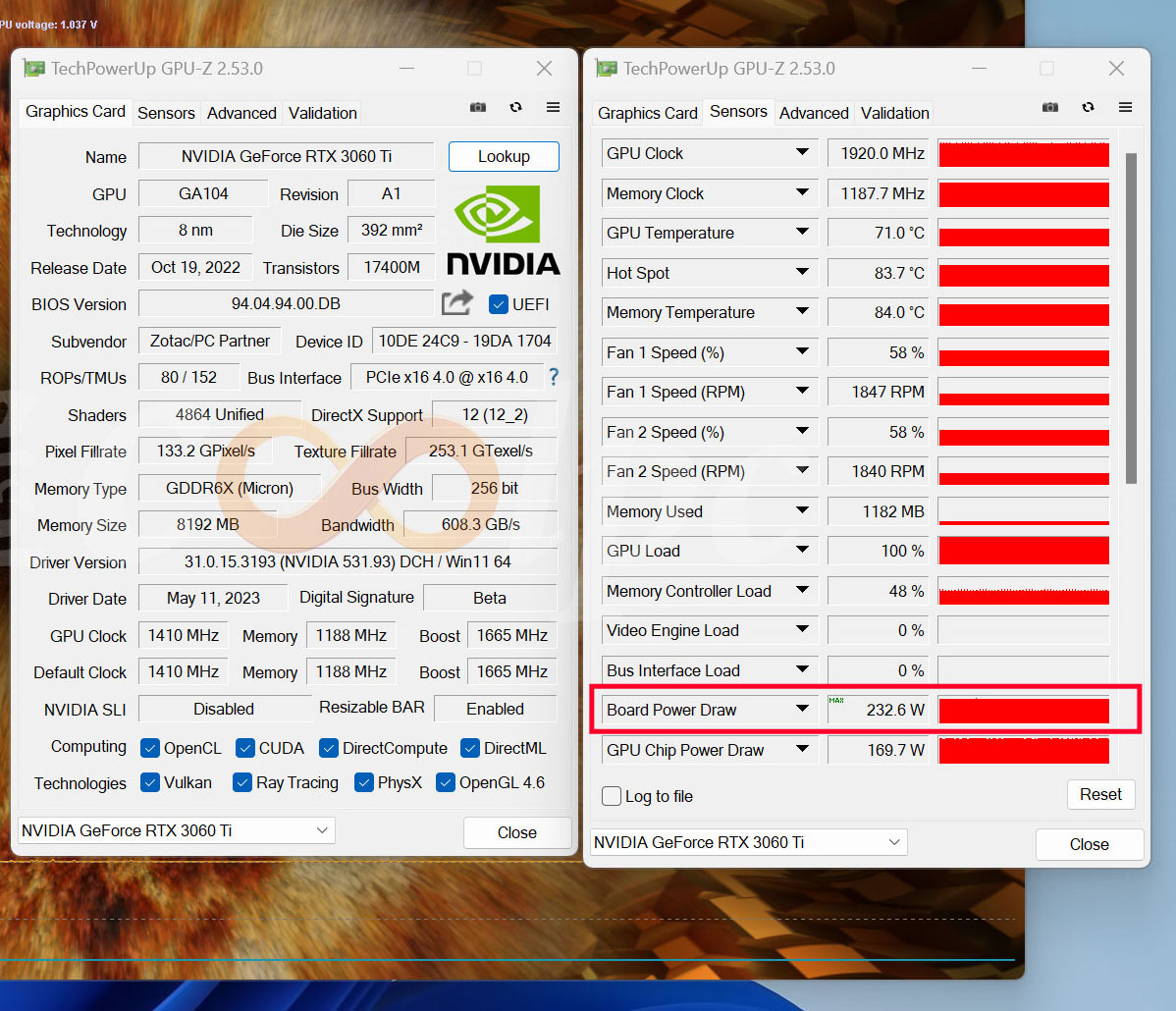The width and height of the screenshot is (1176, 1011).
Task: Toggle the DirectCompute checkbox
Action: pyautogui.click(x=328, y=749)
